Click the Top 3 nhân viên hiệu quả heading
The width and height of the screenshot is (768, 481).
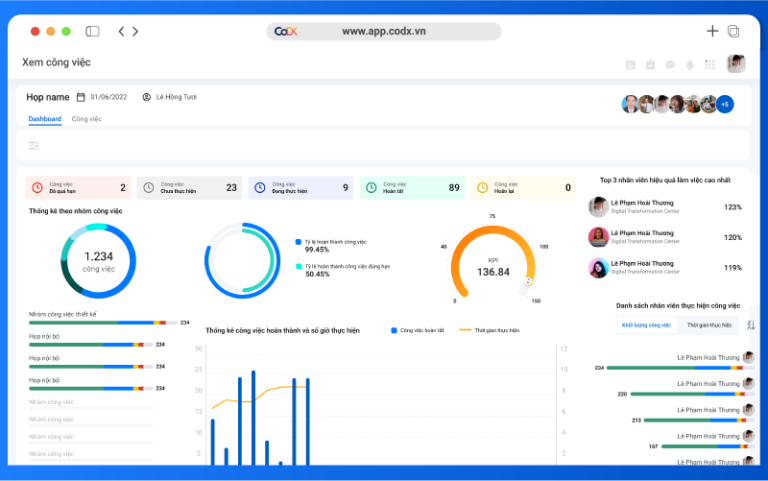pyautogui.click(x=665, y=180)
